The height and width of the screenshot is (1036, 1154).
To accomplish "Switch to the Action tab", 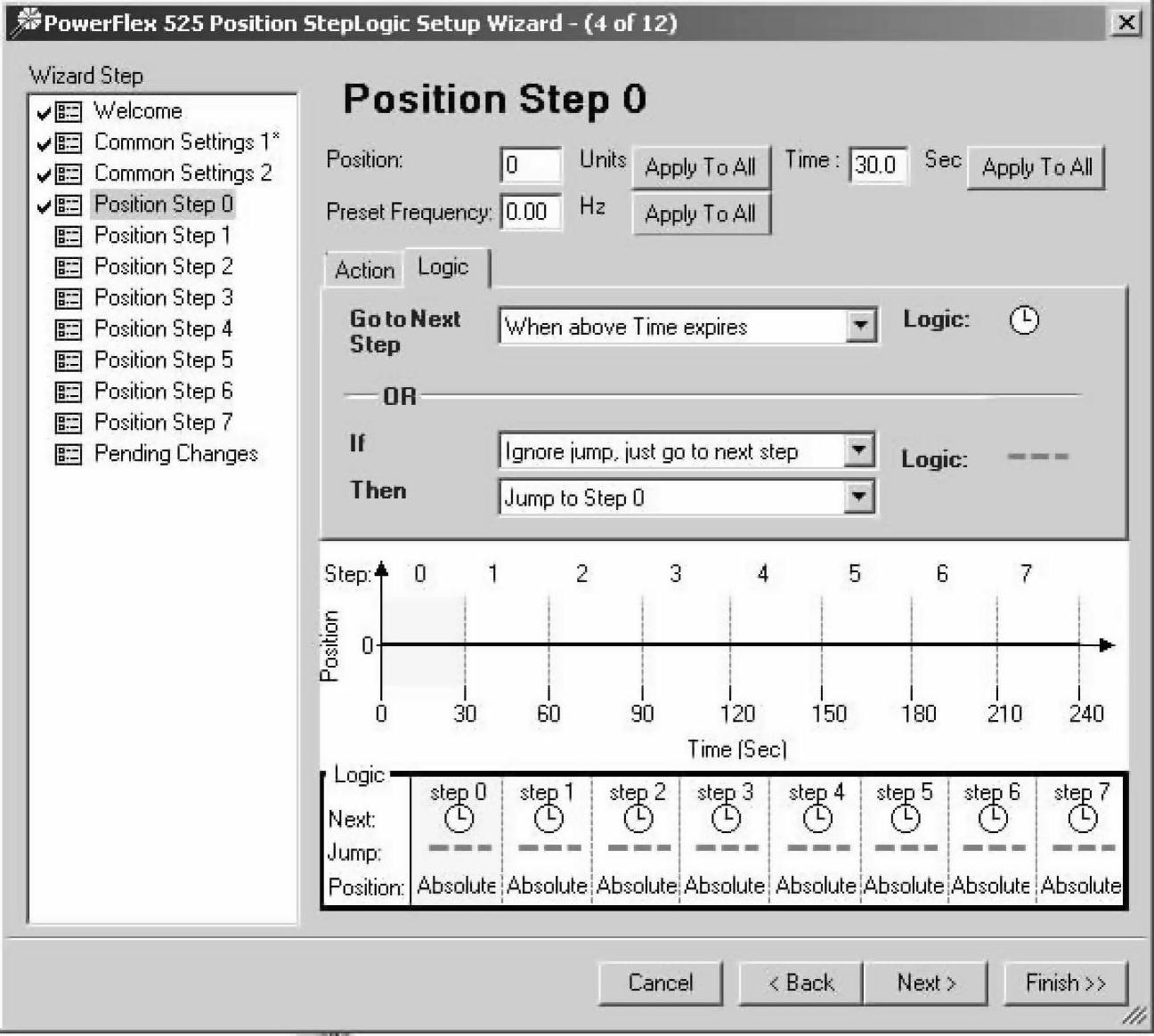I will (365, 270).
